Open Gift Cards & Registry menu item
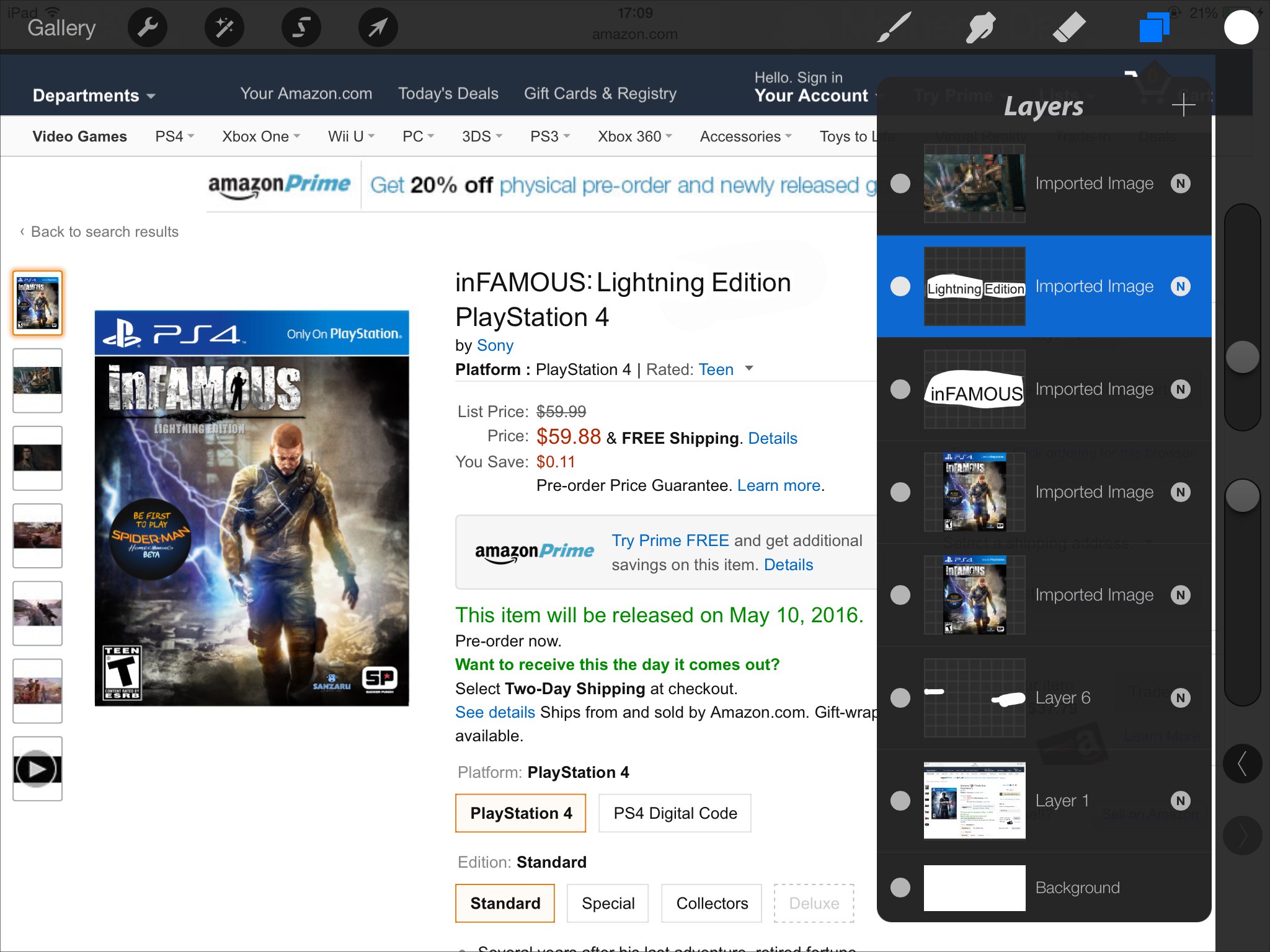Screen dimensions: 1270x952 pyautogui.click(x=600, y=94)
